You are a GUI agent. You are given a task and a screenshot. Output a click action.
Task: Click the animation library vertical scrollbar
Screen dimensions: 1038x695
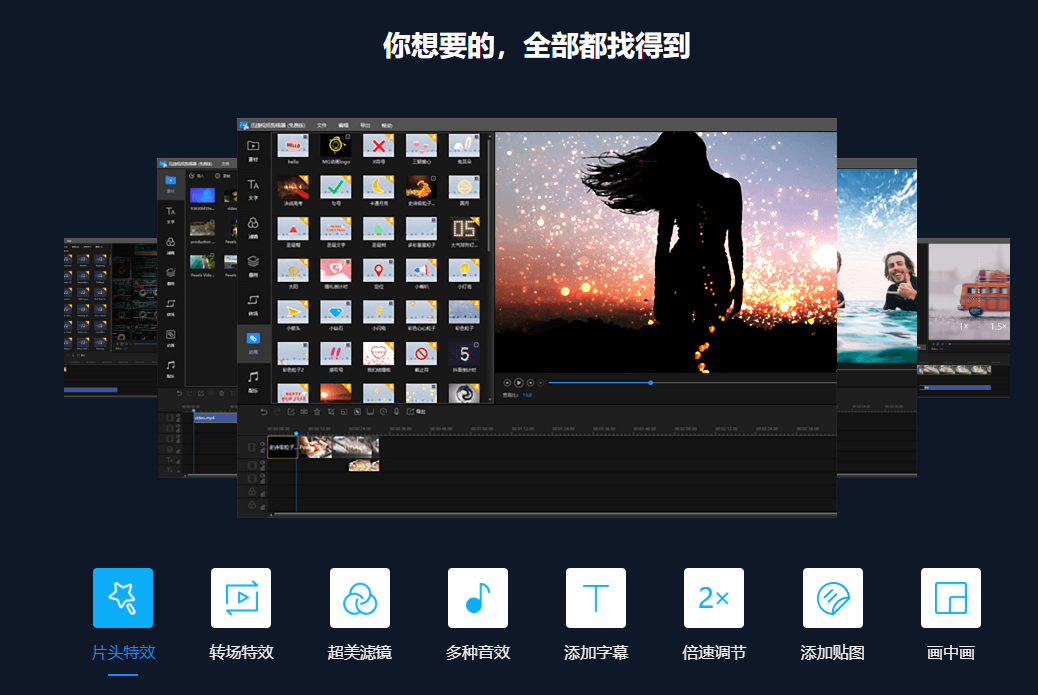(490, 193)
